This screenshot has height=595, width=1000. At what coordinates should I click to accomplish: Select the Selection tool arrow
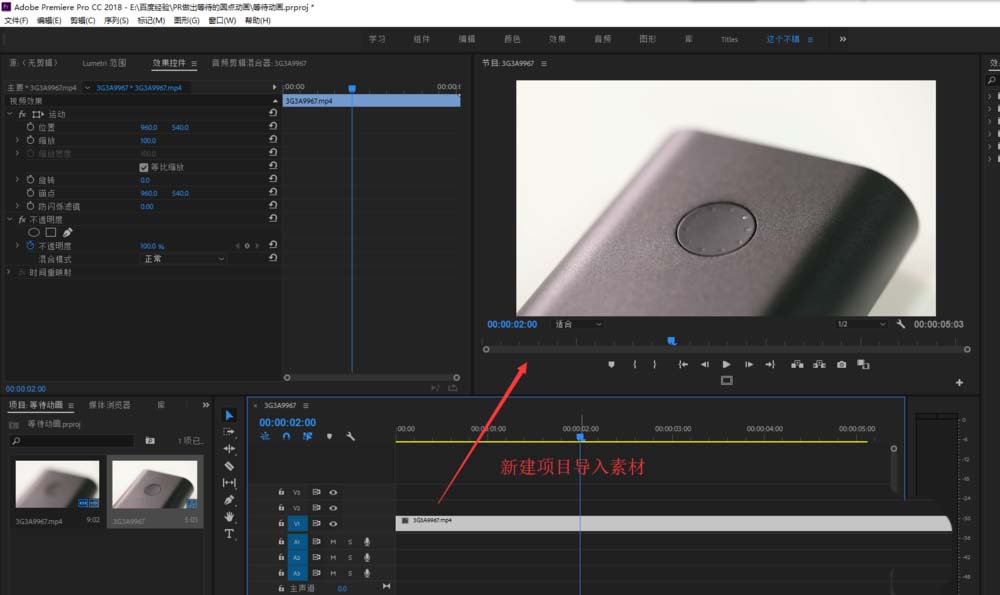[x=229, y=415]
